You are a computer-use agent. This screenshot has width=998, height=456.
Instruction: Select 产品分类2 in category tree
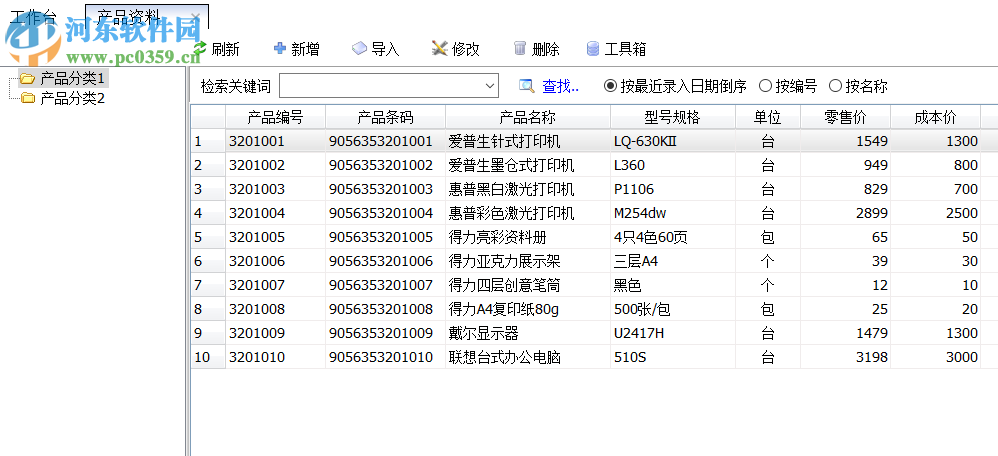pos(72,98)
